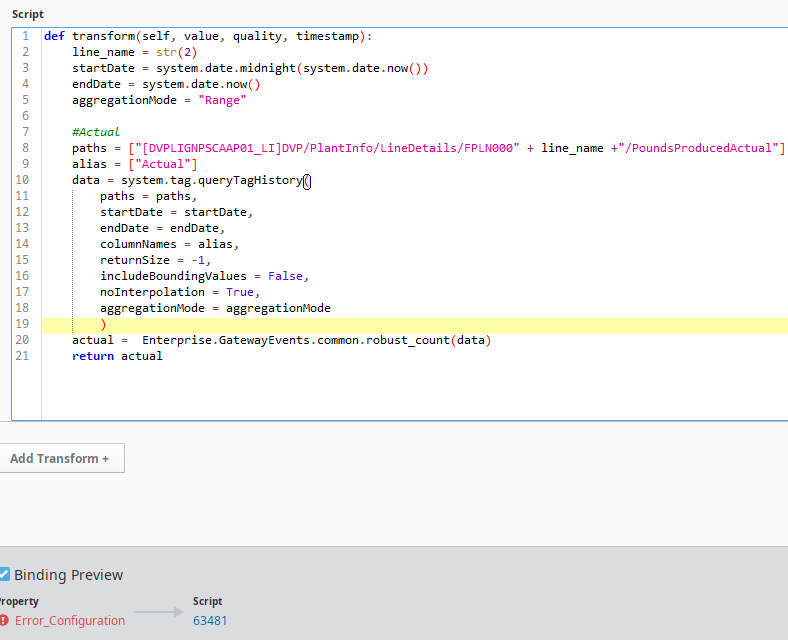Click the tag path string on line 8

click(327, 148)
